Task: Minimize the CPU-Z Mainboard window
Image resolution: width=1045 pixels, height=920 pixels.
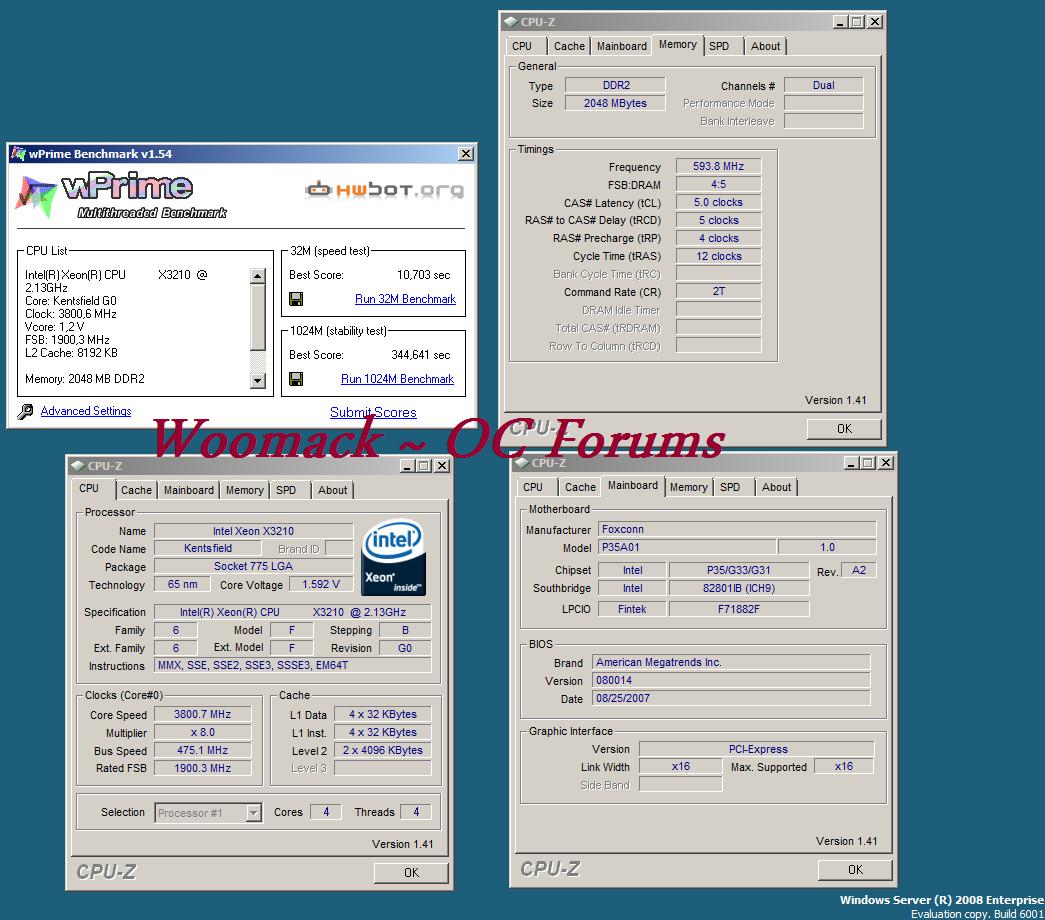Action: click(x=851, y=462)
